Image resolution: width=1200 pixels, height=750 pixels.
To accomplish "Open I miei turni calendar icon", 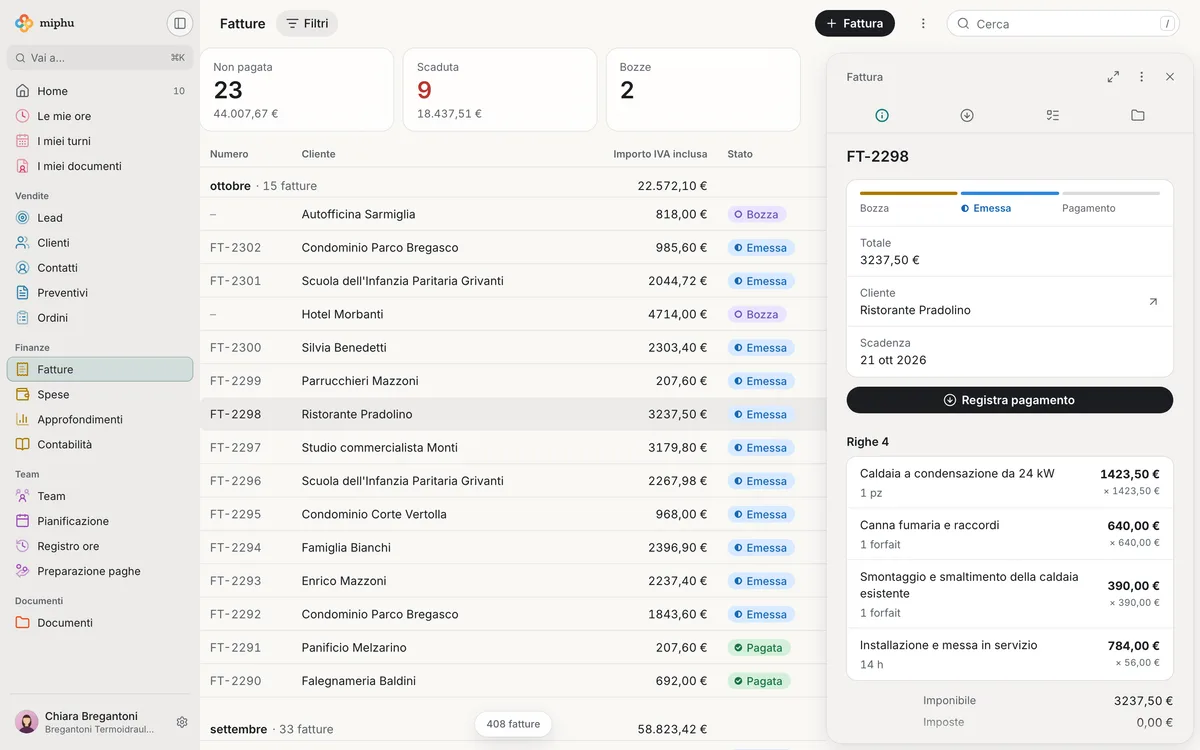I will (x=23, y=141).
